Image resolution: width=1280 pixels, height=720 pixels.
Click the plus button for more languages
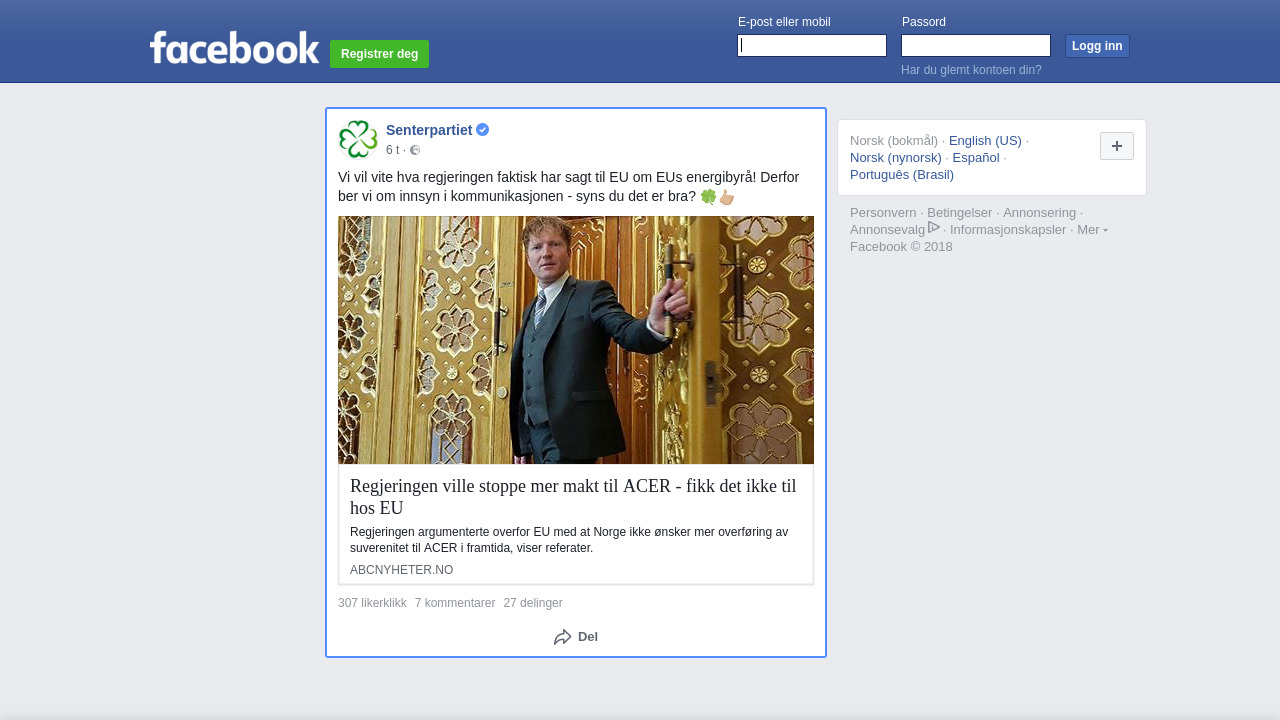point(1117,146)
